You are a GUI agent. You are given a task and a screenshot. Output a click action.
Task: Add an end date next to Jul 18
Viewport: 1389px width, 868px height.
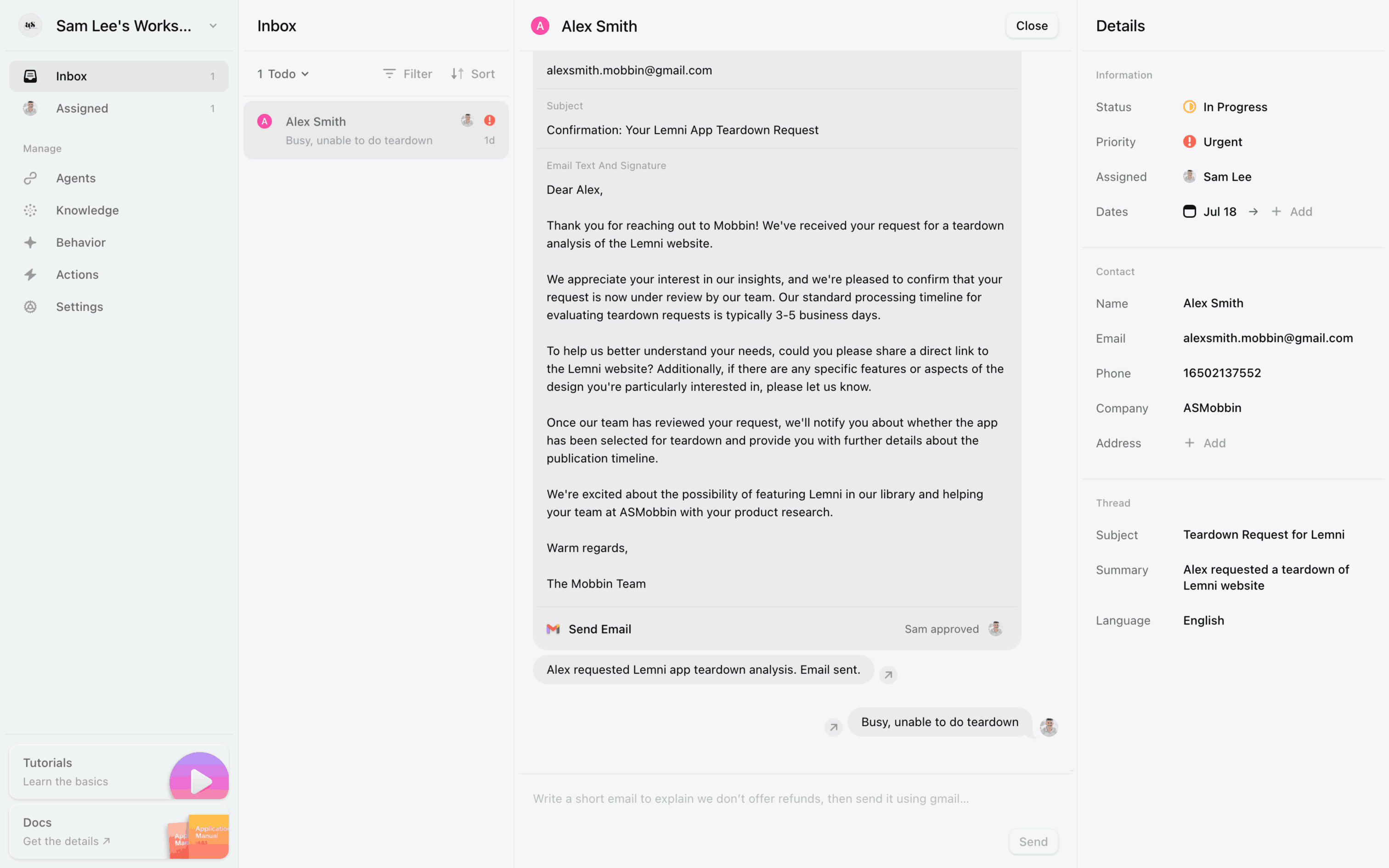(x=1292, y=212)
